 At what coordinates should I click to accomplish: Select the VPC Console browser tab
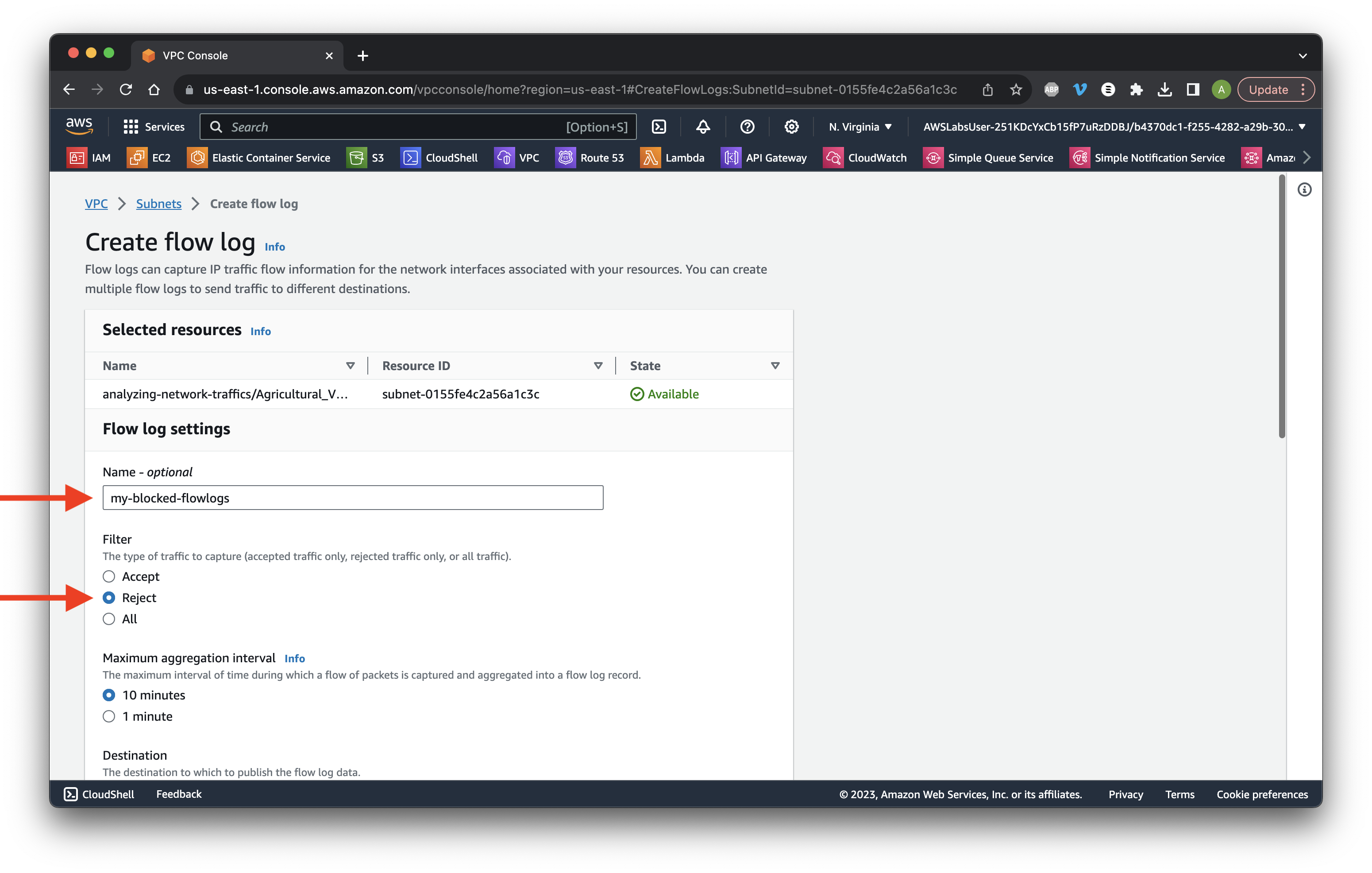coord(237,56)
